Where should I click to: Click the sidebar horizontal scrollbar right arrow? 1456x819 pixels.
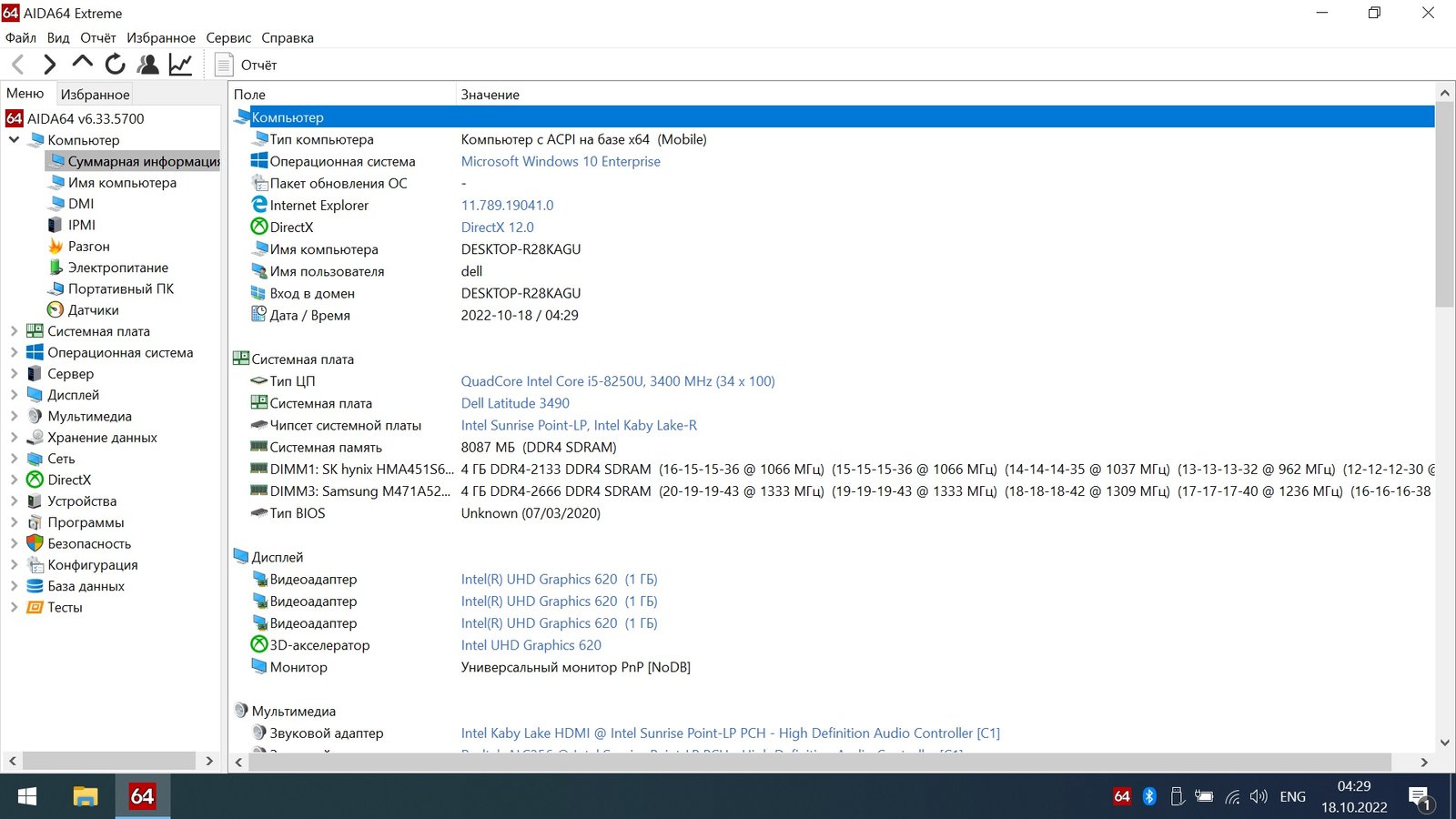[209, 761]
